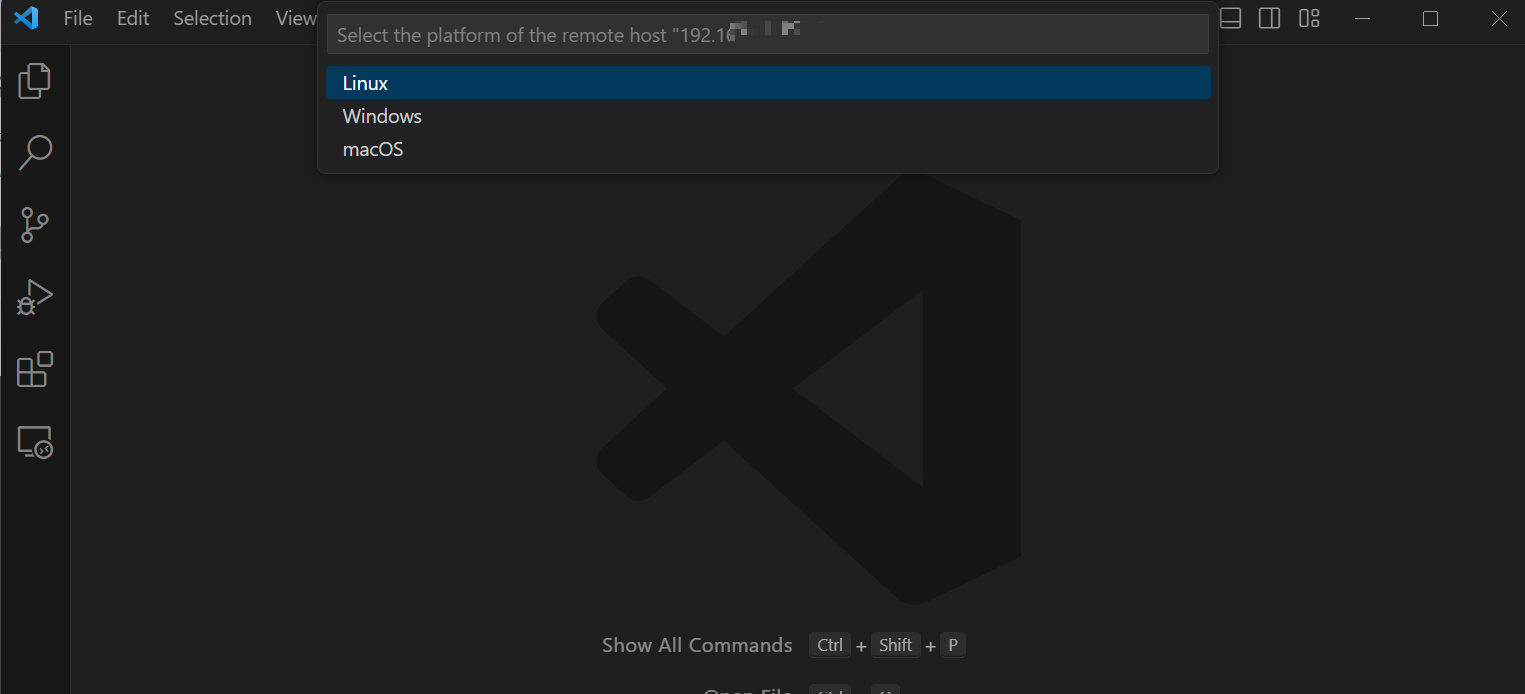Toggle the secondary side bar layout icon

pyautogui.click(x=1270, y=18)
